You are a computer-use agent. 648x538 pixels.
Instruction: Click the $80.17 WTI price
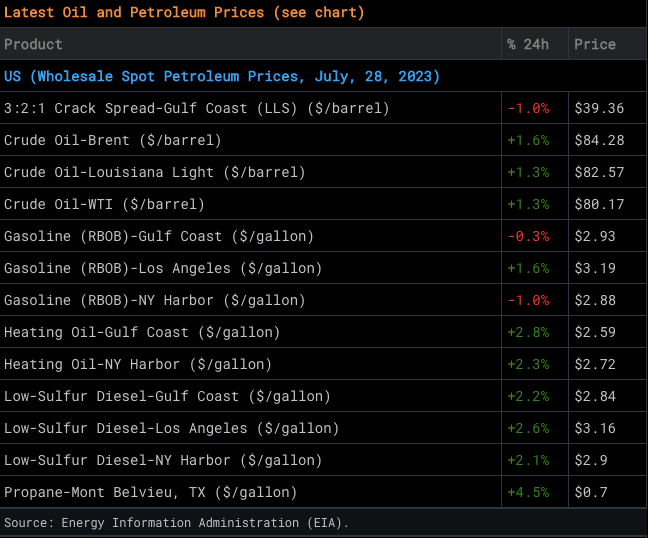pyautogui.click(x=599, y=205)
